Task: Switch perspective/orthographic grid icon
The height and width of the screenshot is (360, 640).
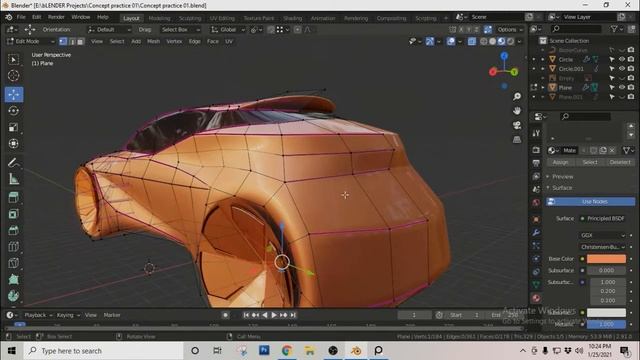Action: pos(517,139)
